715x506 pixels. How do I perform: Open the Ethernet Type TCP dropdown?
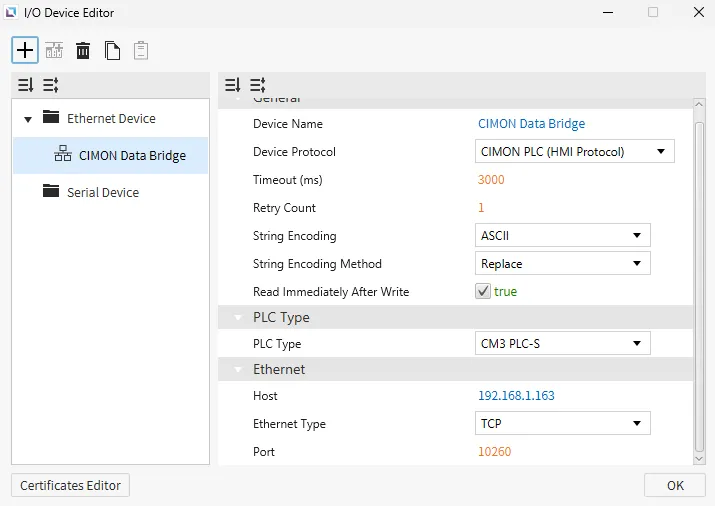coord(562,424)
